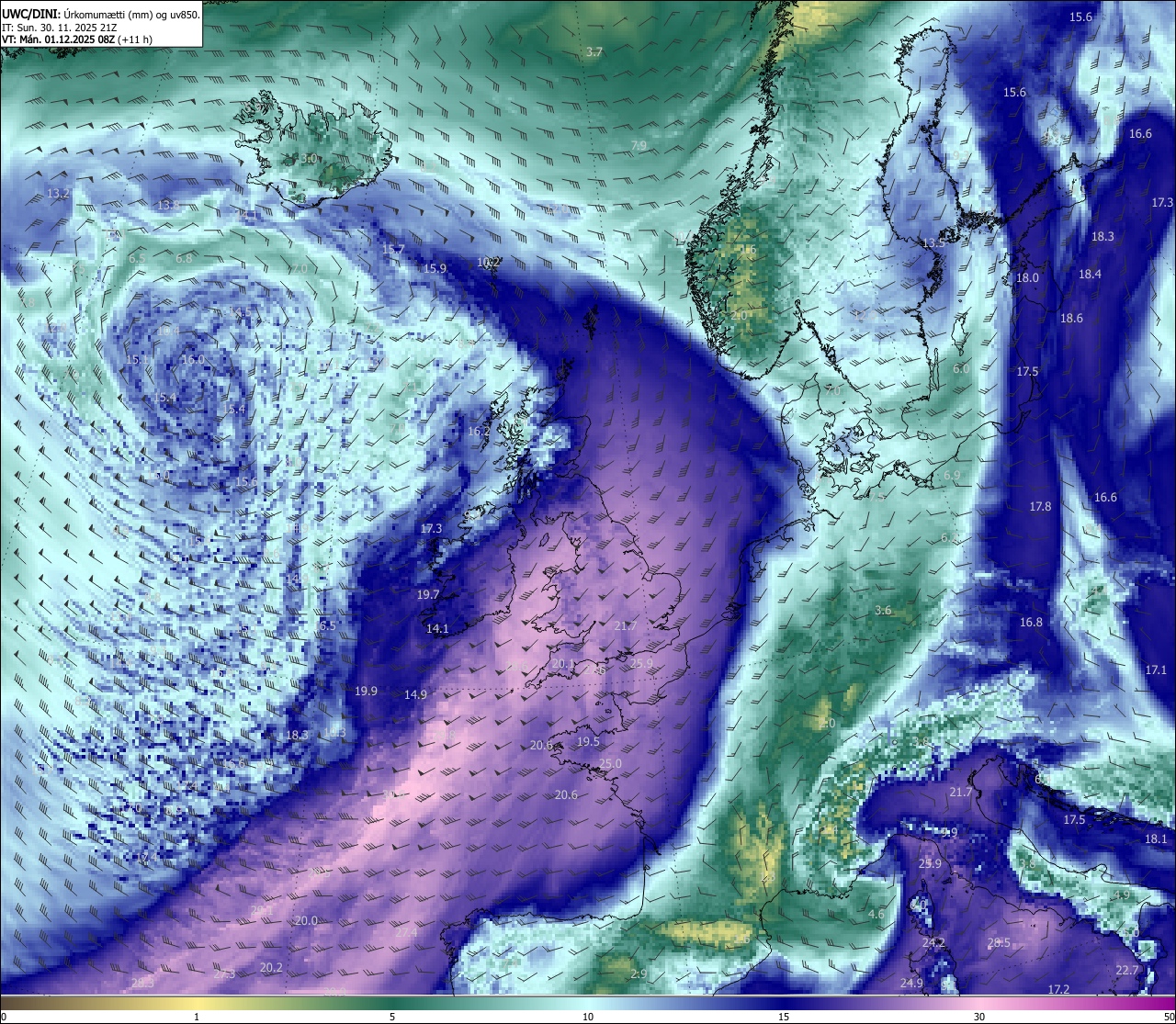
Task: Click the '20.0' value on the map
Action: 306,921
